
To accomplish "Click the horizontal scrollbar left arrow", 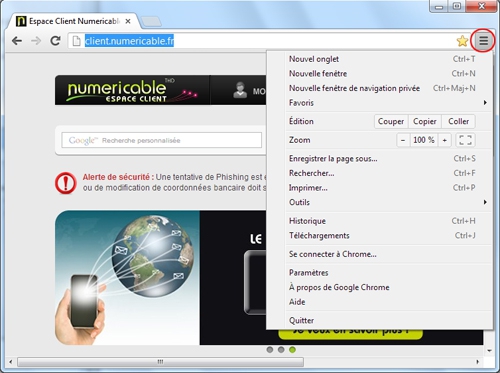I will pyautogui.click(x=10, y=362).
